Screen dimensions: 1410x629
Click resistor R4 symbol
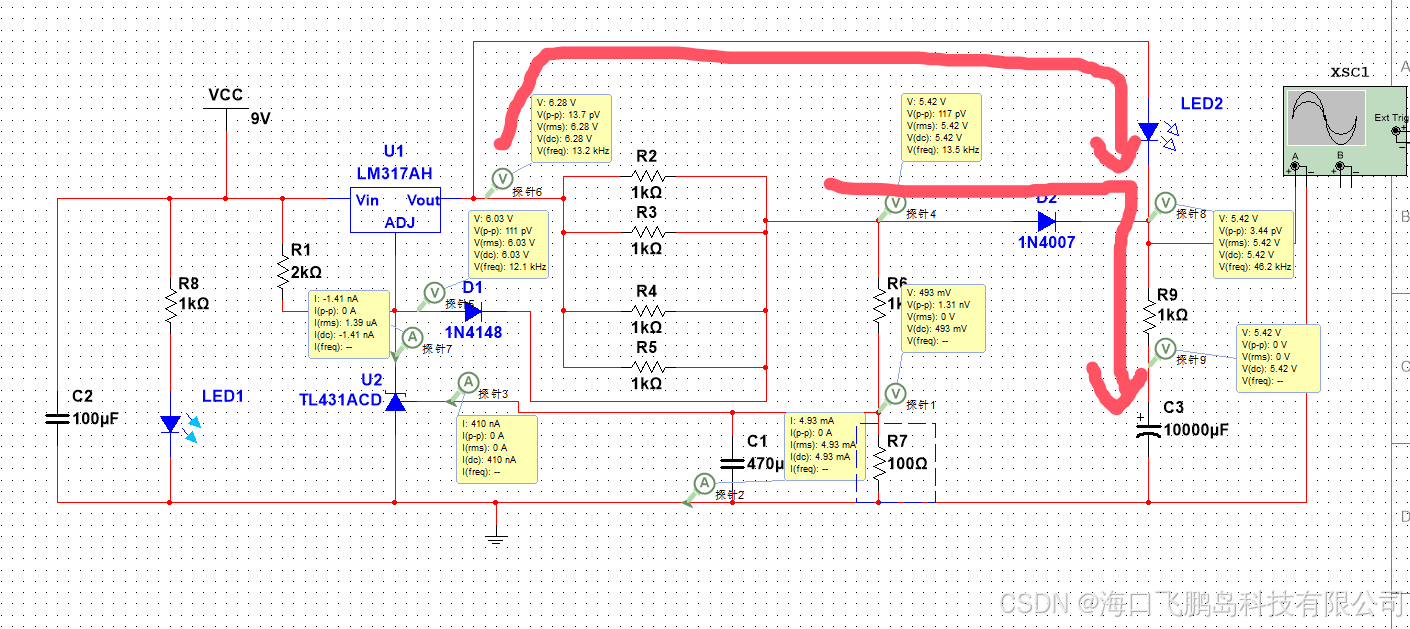646,311
